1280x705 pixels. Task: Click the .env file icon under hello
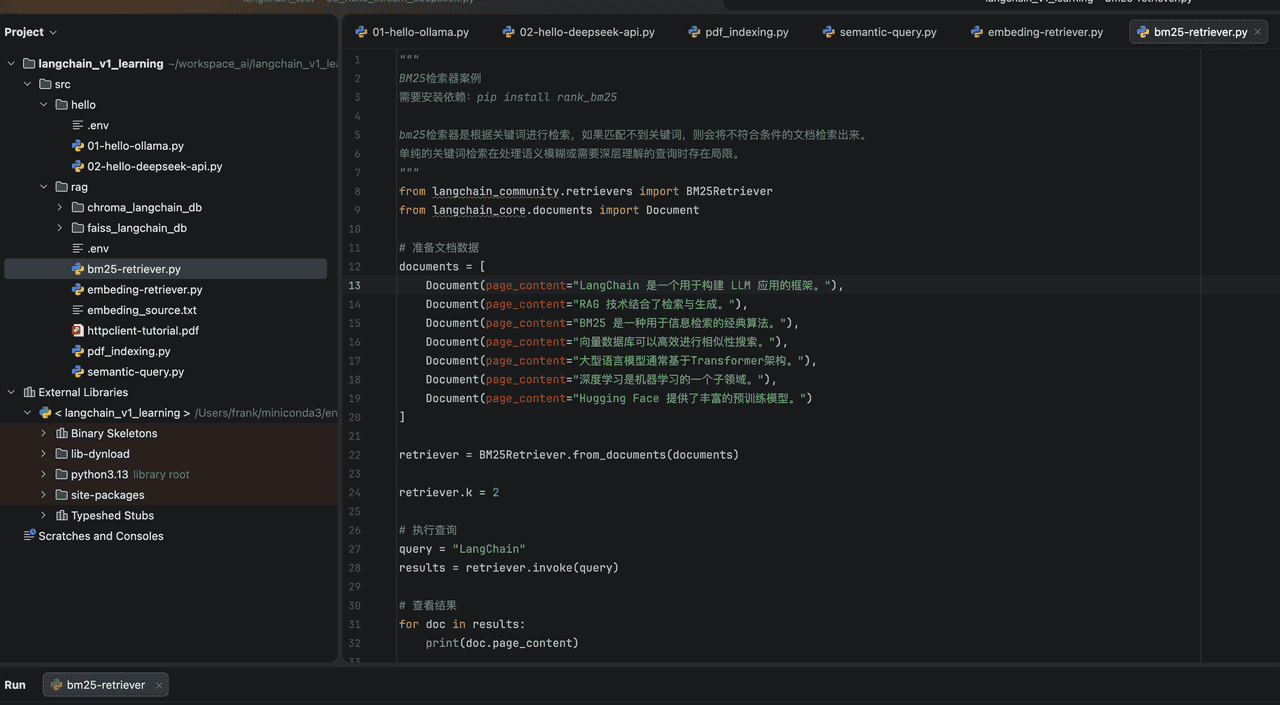point(78,126)
